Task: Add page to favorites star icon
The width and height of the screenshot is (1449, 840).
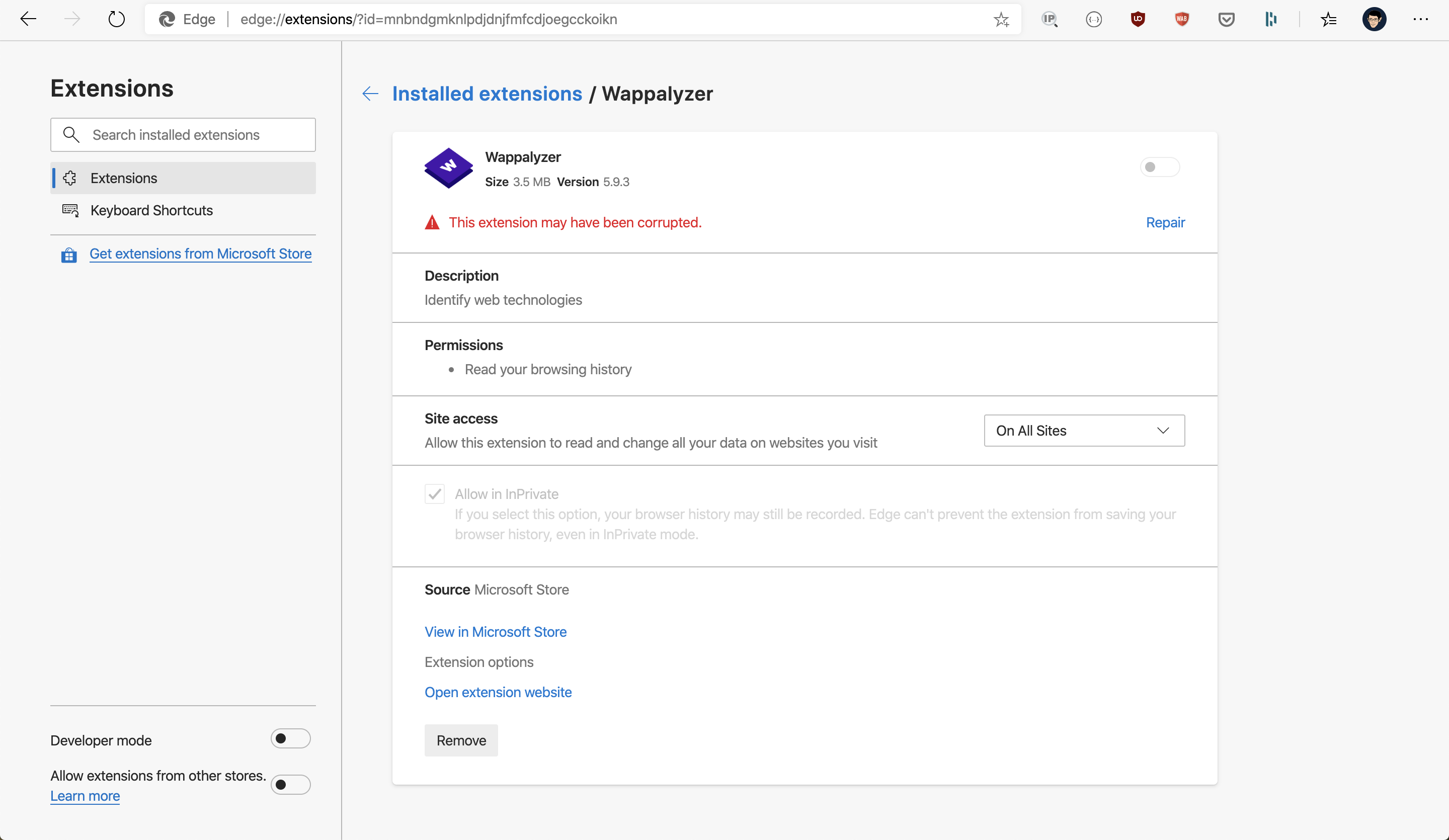Action: click(x=1001, y=19)
